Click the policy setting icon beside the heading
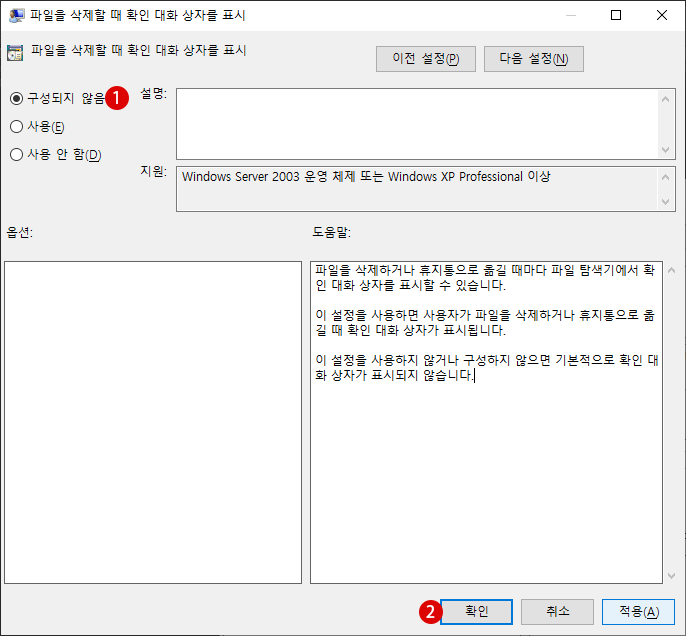The image size is (686, 636). coord(15,52)
